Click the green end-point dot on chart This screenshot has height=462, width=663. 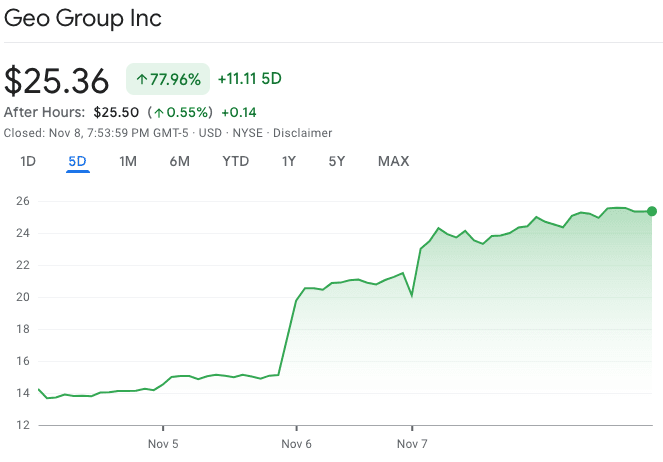point(652,211)
